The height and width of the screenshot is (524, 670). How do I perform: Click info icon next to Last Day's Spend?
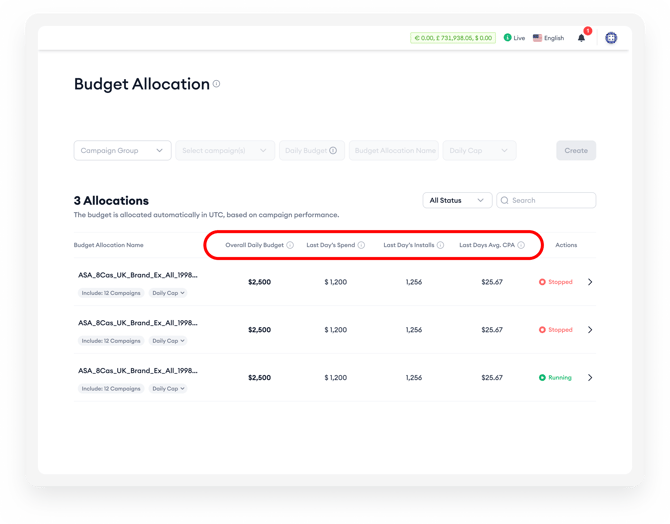pyautogui.click(x=361, y=245)
